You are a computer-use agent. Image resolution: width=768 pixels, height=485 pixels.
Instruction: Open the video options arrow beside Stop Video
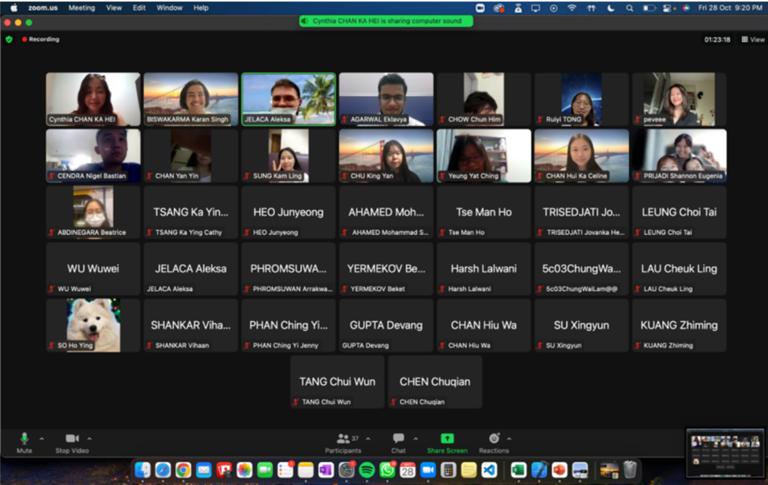point(89,438)
